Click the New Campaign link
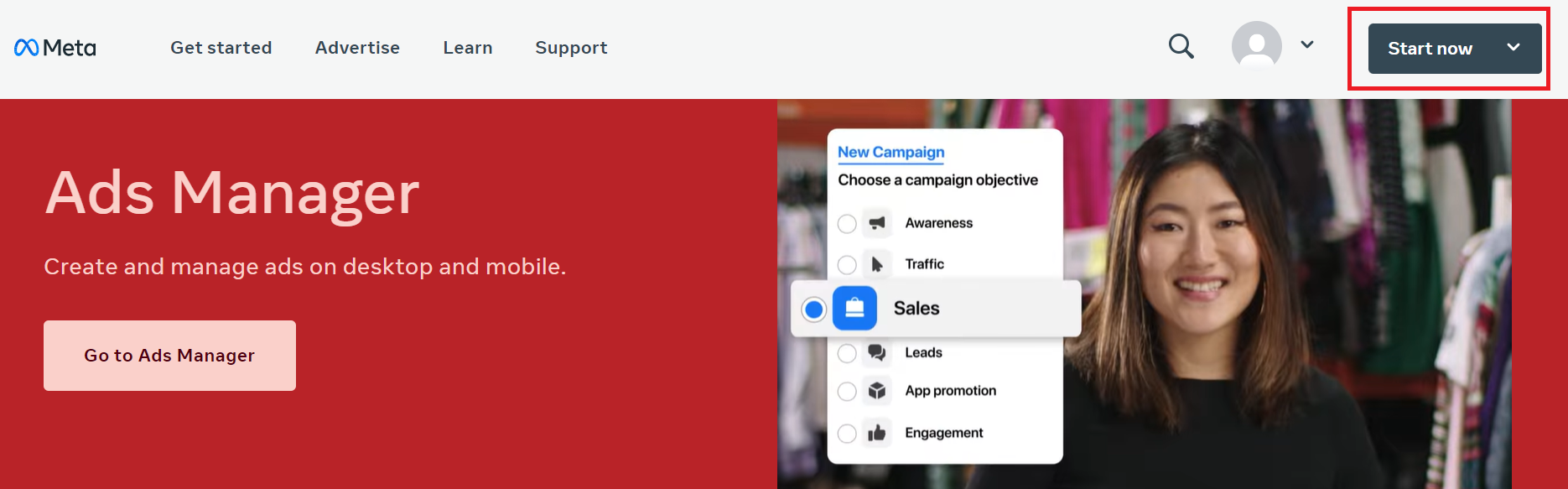Image resolution: width=1568 pixels, height=489 pixels. coord(891,152)
